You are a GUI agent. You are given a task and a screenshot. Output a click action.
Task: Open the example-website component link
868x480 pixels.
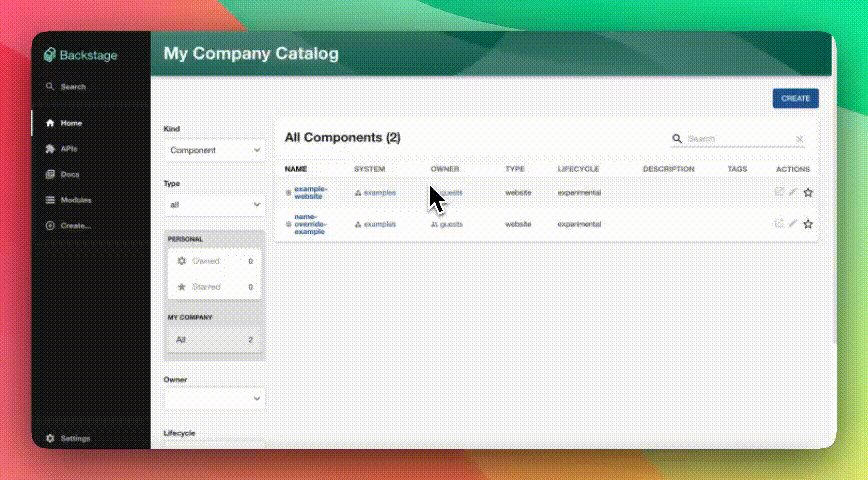(310, 193)
